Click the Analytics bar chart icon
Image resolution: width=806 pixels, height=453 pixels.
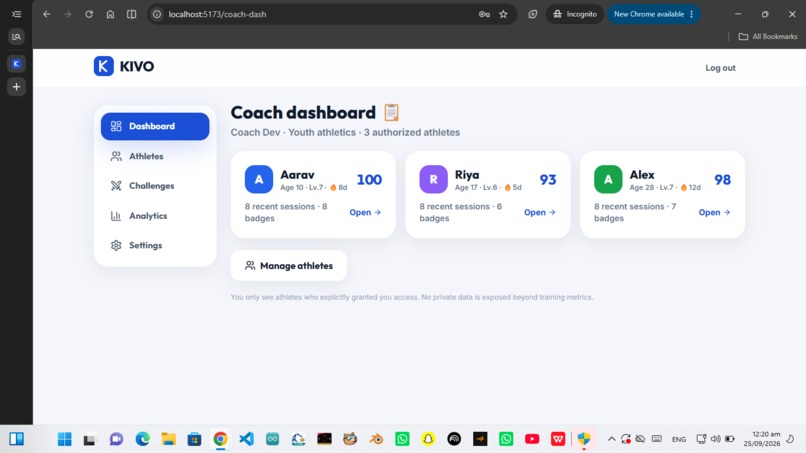click(x=116, y=215)
